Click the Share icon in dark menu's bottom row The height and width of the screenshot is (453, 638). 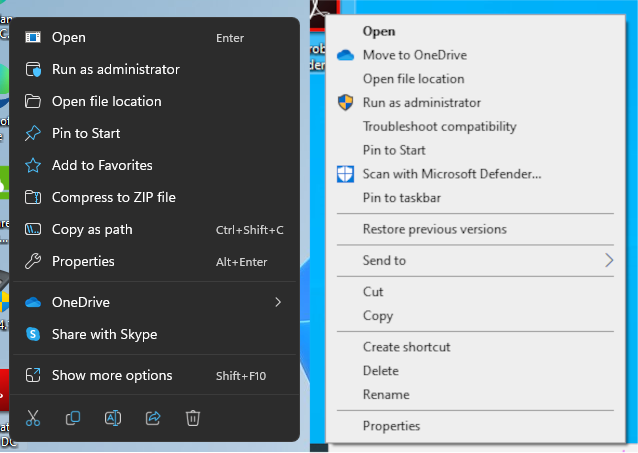click(153, 418)
